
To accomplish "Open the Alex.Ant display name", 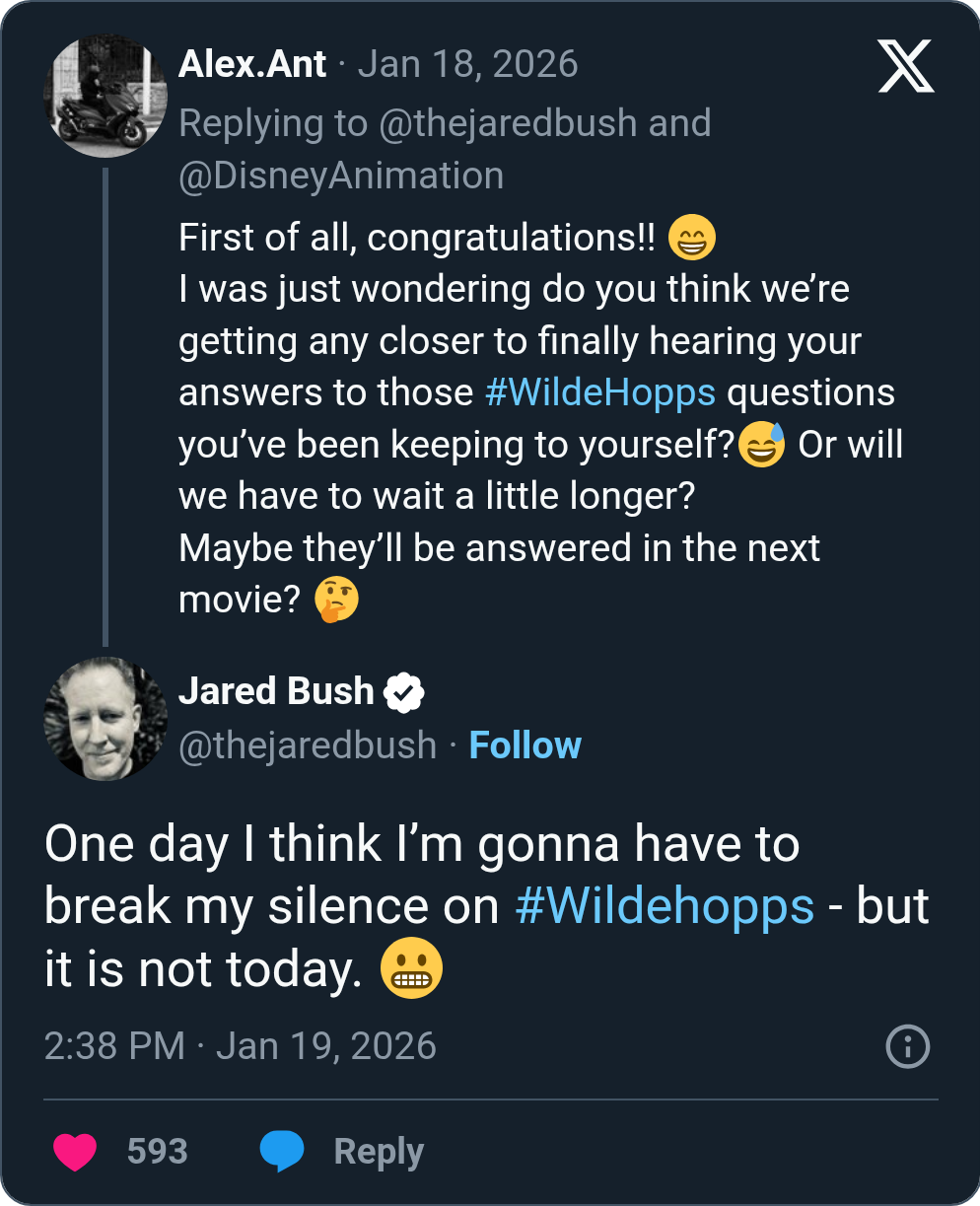I will tap(252, 65).
